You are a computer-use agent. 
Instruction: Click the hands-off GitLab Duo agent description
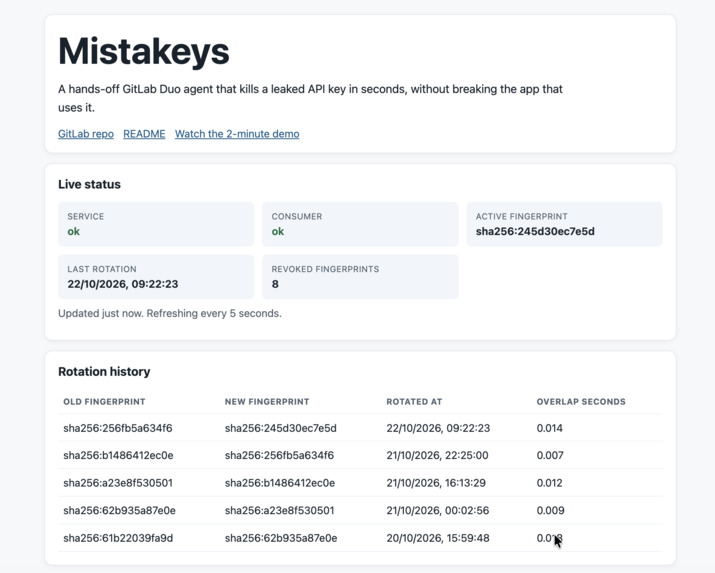click(x=310, y=98)
